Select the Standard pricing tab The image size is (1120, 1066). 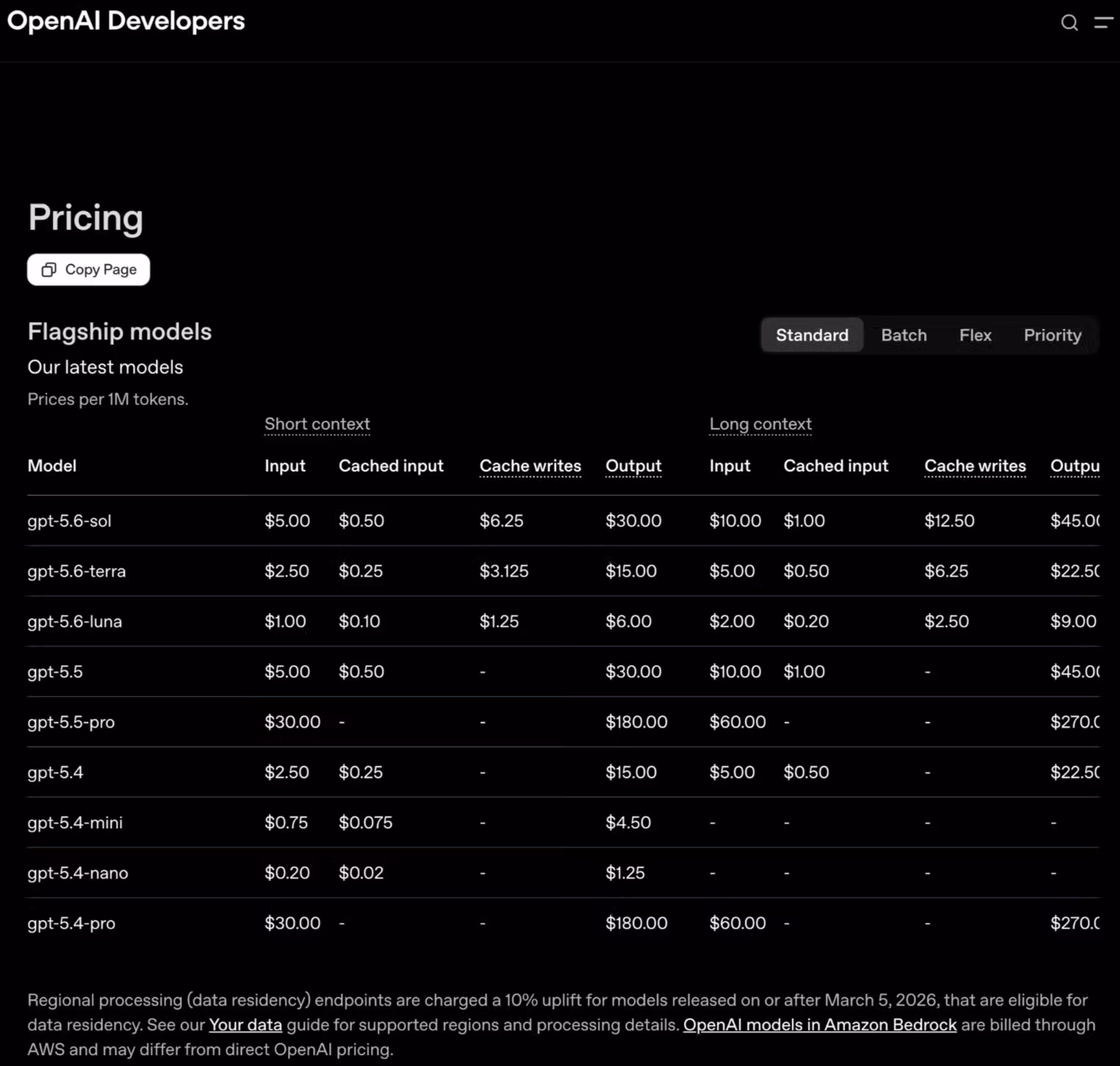pyautogui.click(x=812, y=335)
